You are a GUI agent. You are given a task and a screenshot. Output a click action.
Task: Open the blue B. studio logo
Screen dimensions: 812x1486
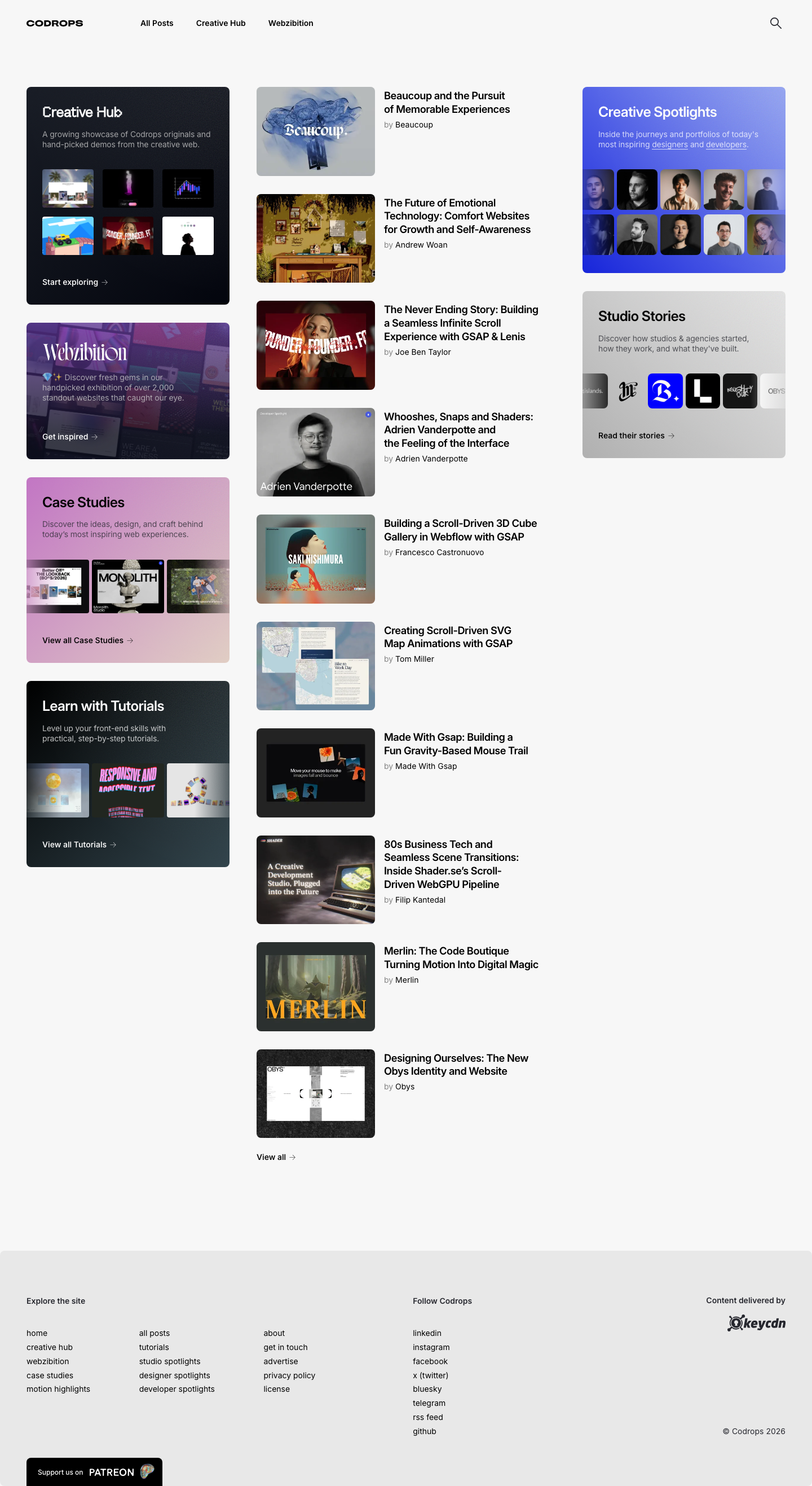[x=665, y=390]
